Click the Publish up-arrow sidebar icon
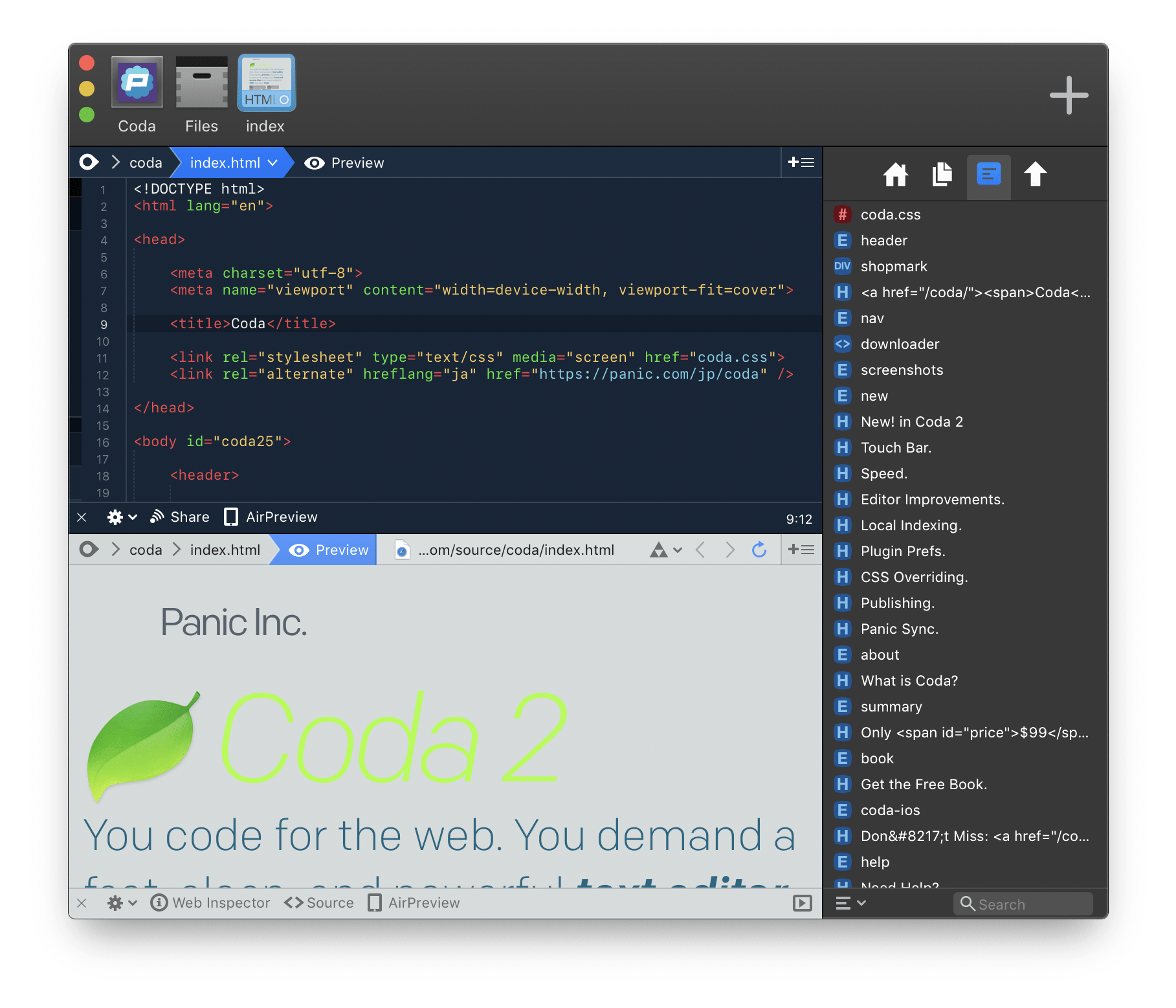Screen dimensions: 1176x1008 tap(1035, 174)
